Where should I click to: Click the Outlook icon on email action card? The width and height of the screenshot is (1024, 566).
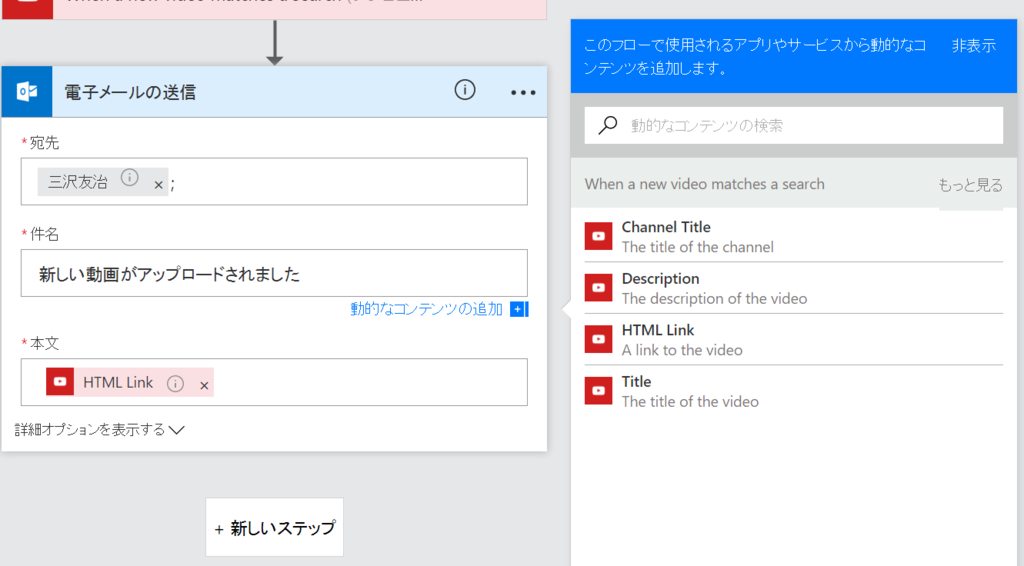click(27, 91)
